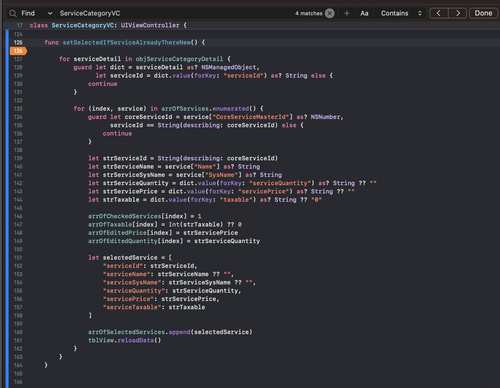
Task: Click line number 133 to add breakpoint
Action: click(x=18, y=109)
